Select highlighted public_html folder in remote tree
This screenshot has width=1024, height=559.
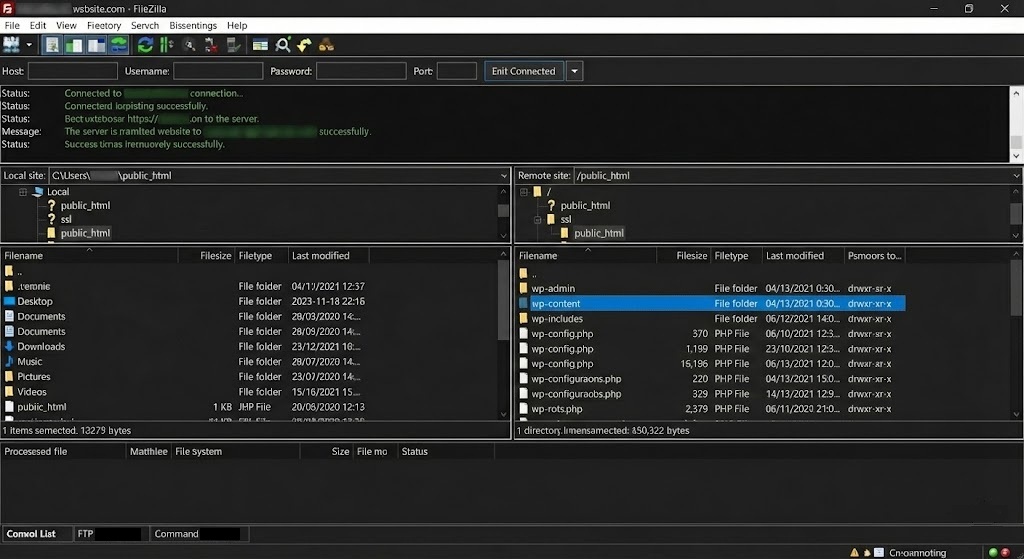pyautogui.click(x=599, y=233)
